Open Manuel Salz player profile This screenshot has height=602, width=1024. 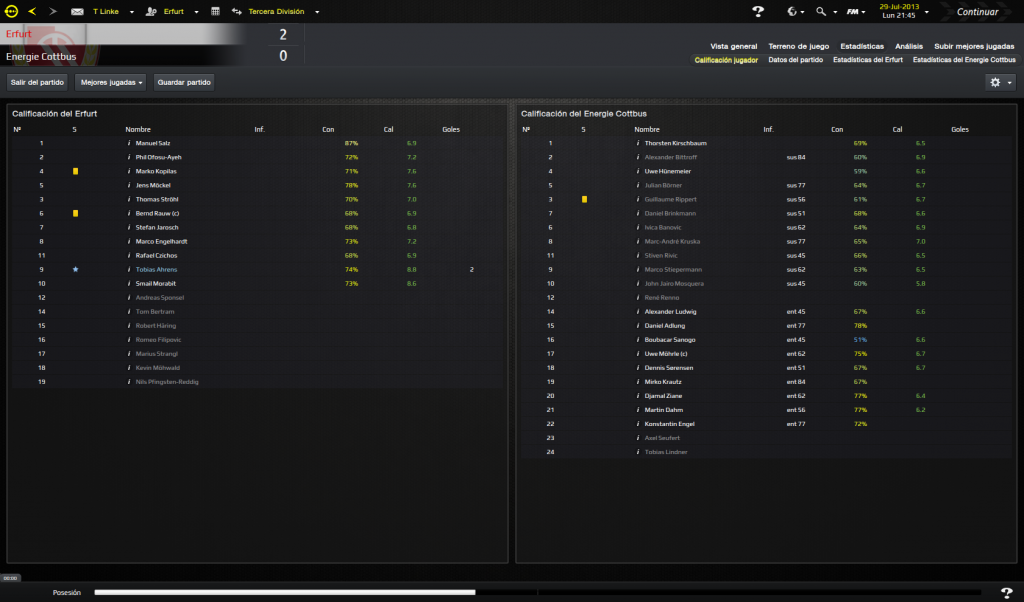[x=153, y=143]
